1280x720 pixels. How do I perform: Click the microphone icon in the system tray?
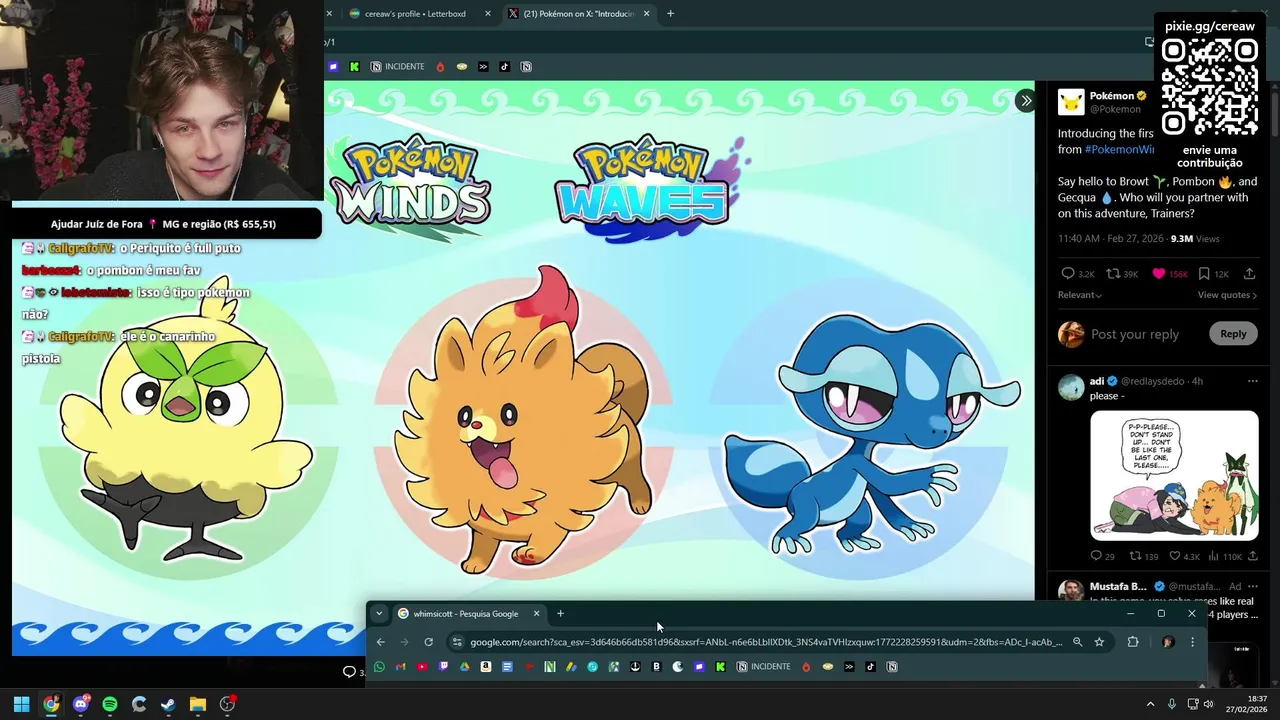(1172, 704)
